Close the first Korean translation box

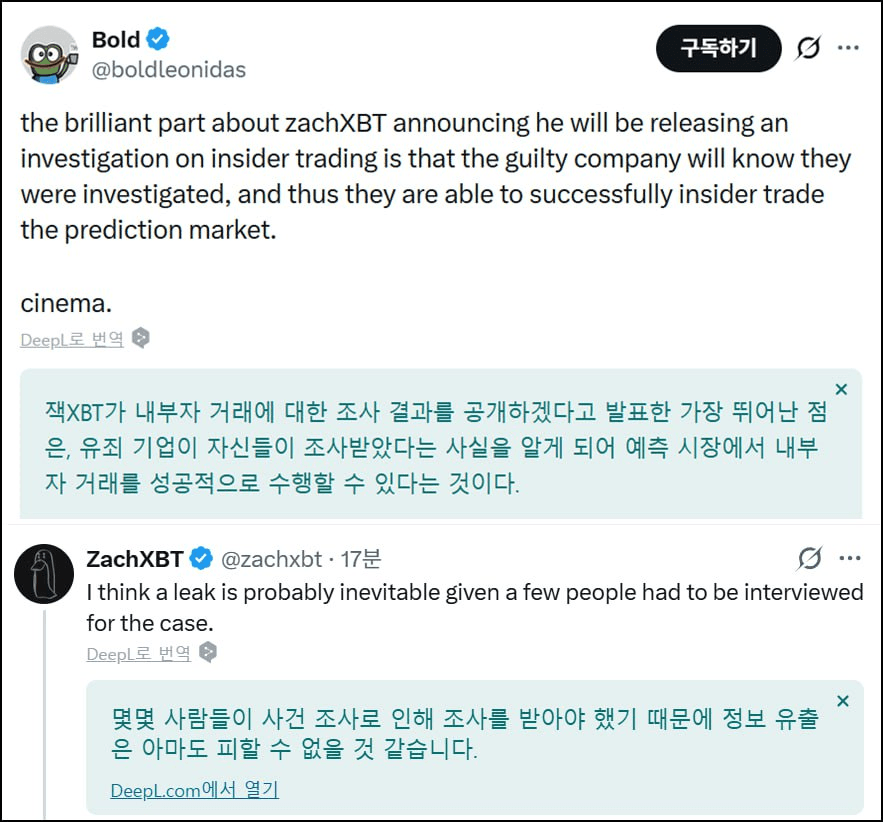click(x=841, y=389)
